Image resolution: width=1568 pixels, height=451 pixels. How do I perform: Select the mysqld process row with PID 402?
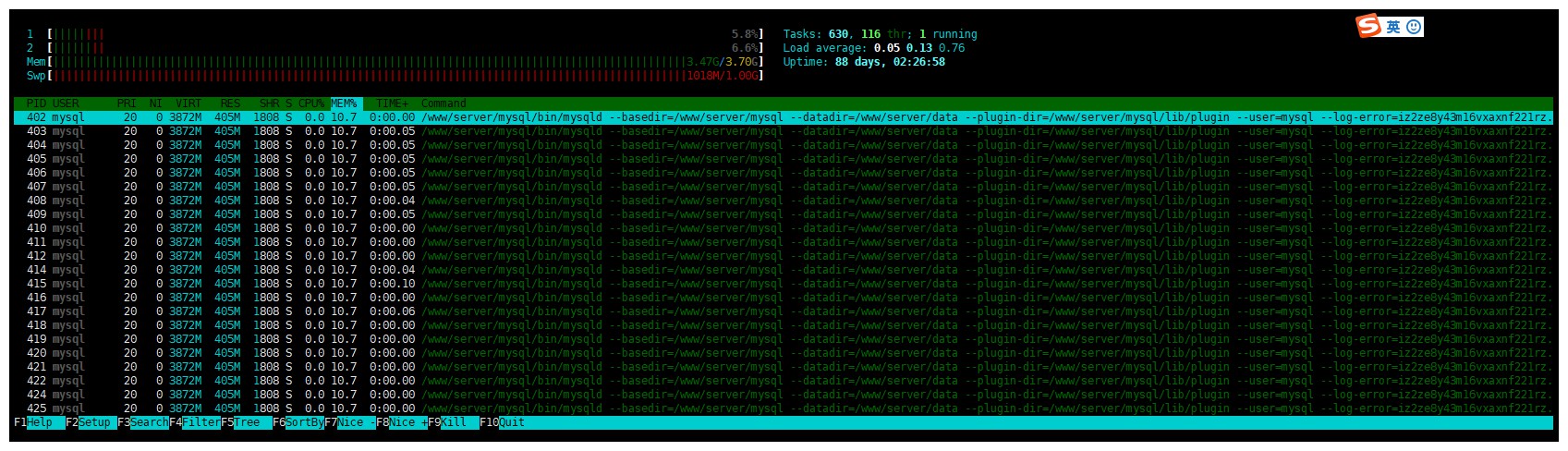point(783,117)
